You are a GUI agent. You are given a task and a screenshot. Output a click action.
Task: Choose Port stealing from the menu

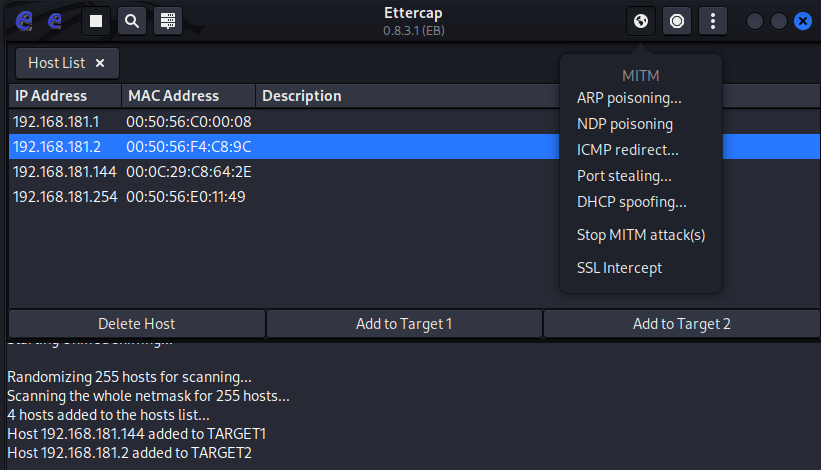624,176
